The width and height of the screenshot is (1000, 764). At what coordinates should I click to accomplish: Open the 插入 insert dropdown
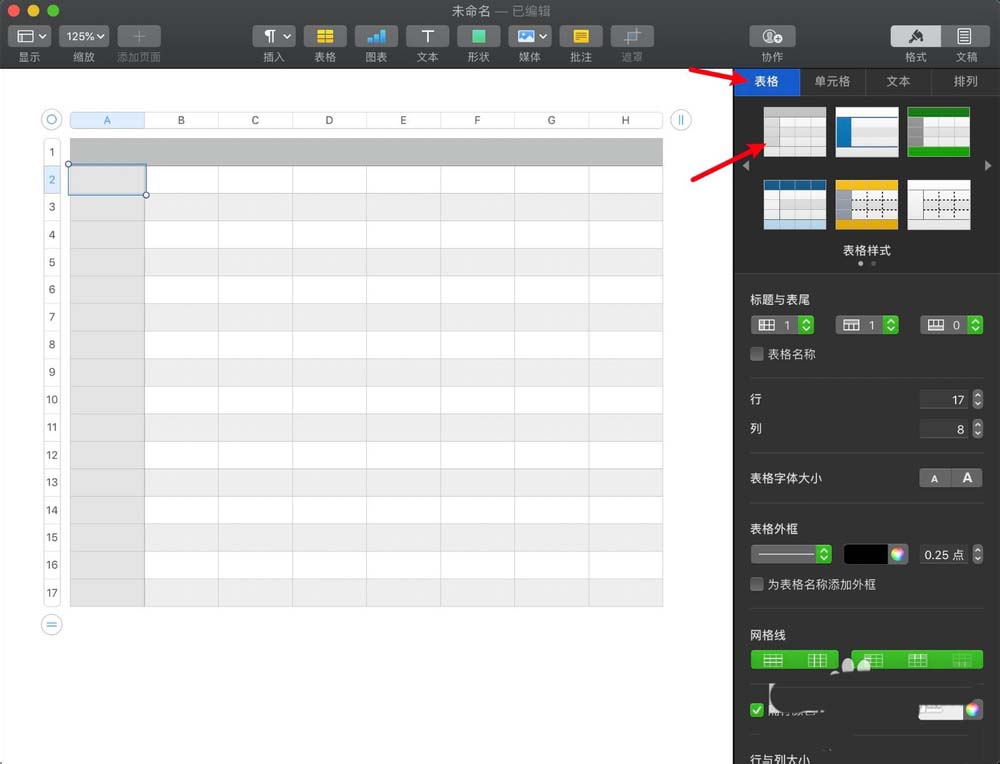[272, 36]
